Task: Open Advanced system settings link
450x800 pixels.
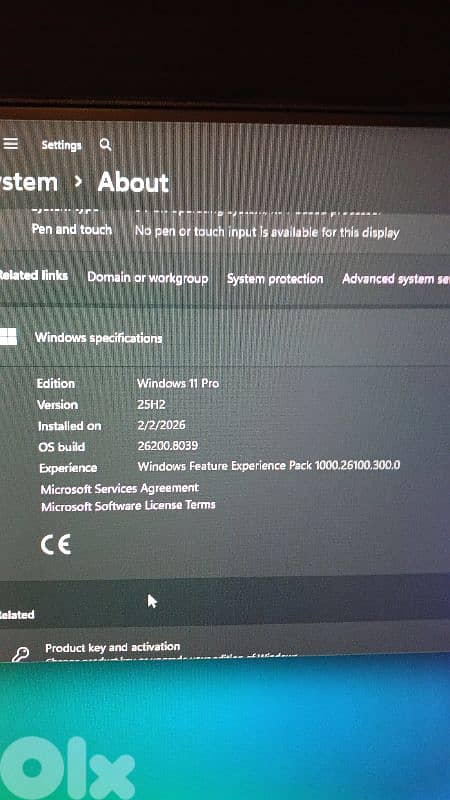Action: pos(396,279)
